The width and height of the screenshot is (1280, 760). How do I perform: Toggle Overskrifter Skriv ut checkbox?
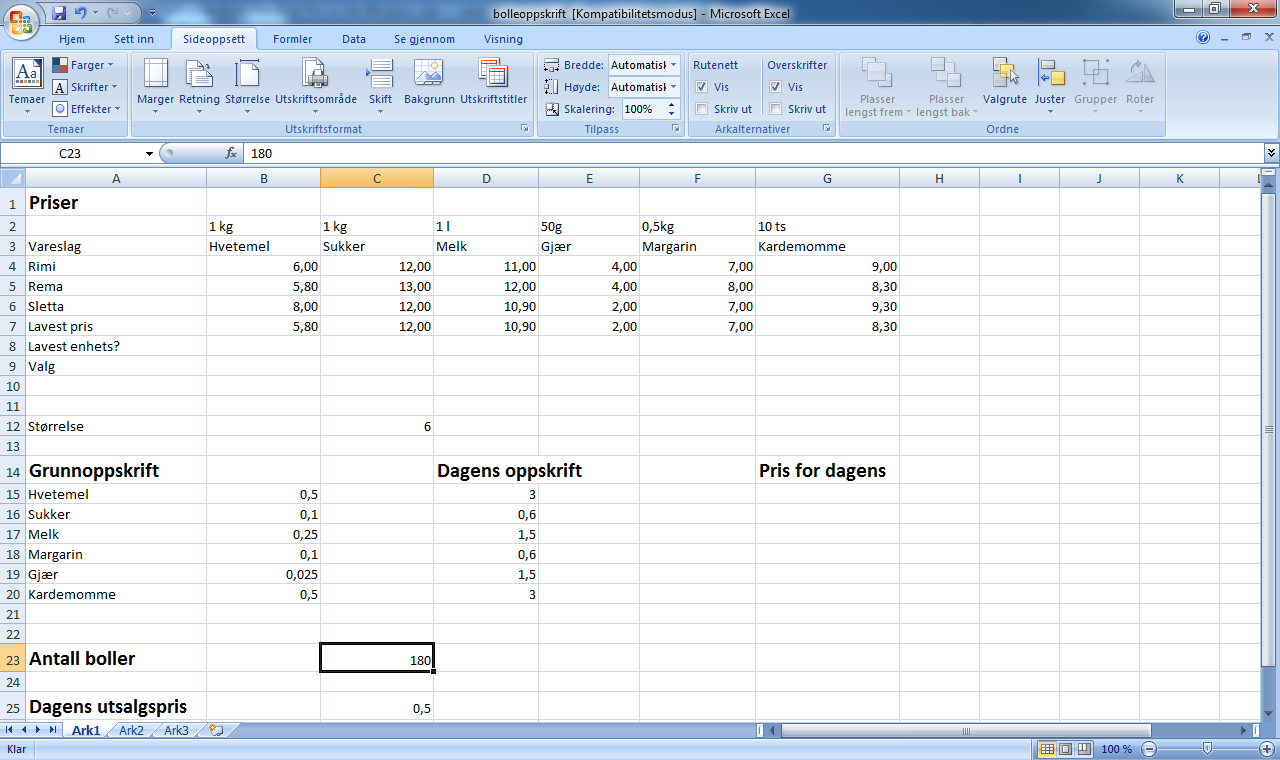[775, 109]
